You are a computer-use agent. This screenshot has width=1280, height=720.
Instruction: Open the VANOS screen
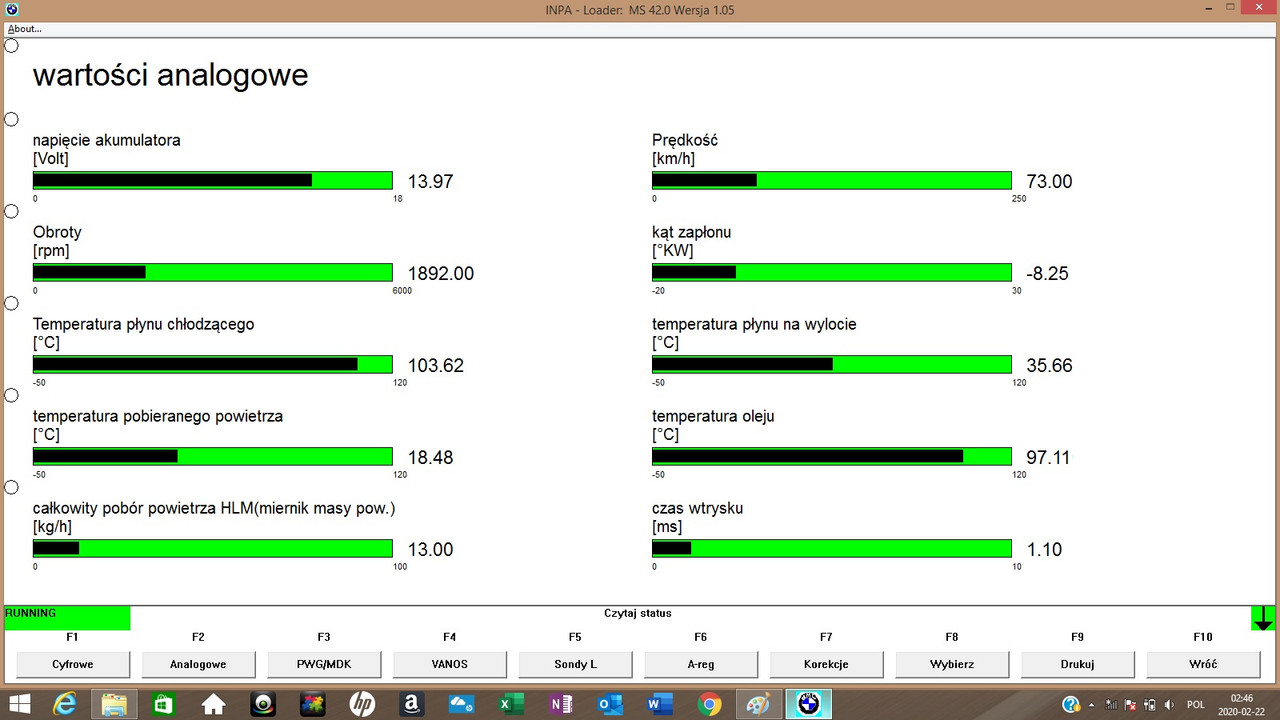449,664
